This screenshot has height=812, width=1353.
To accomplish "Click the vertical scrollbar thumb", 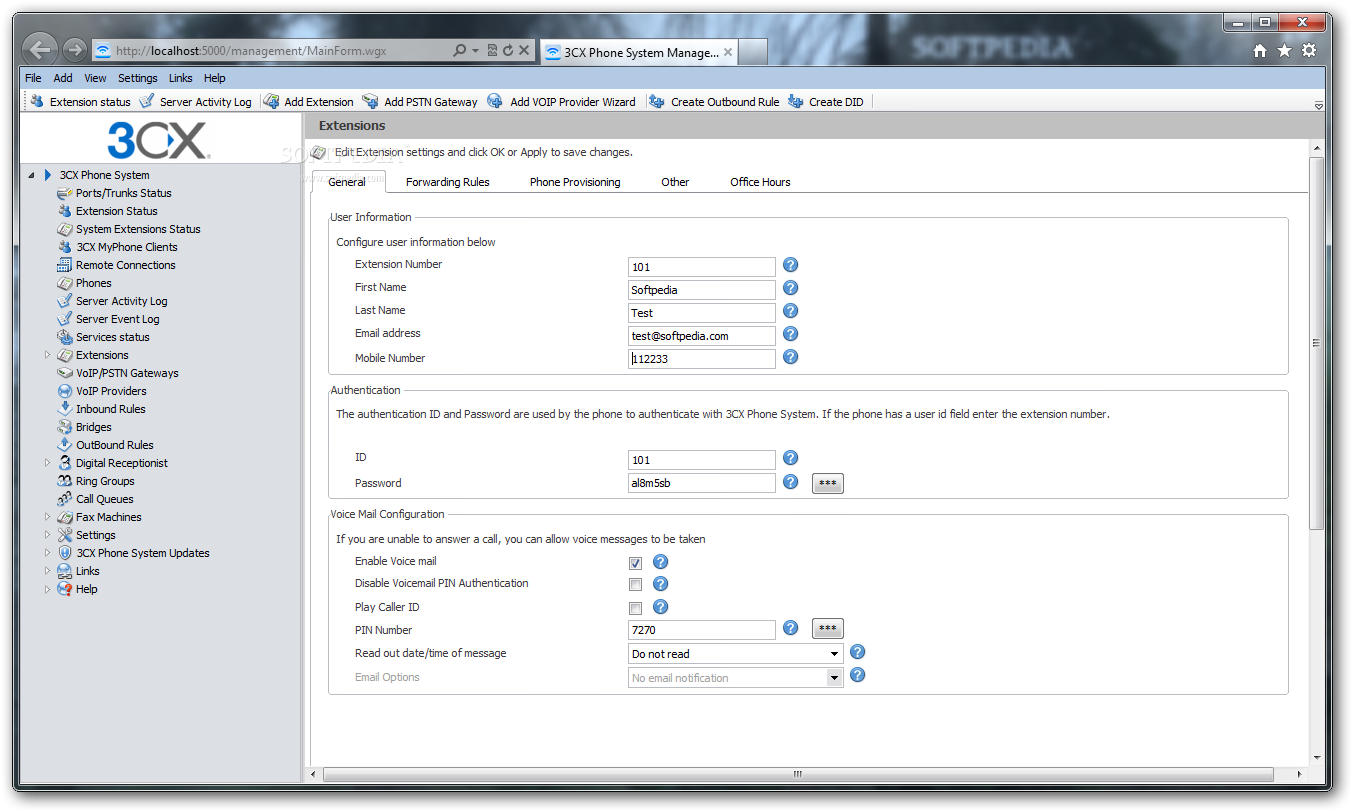I will tap(1316, 343).
